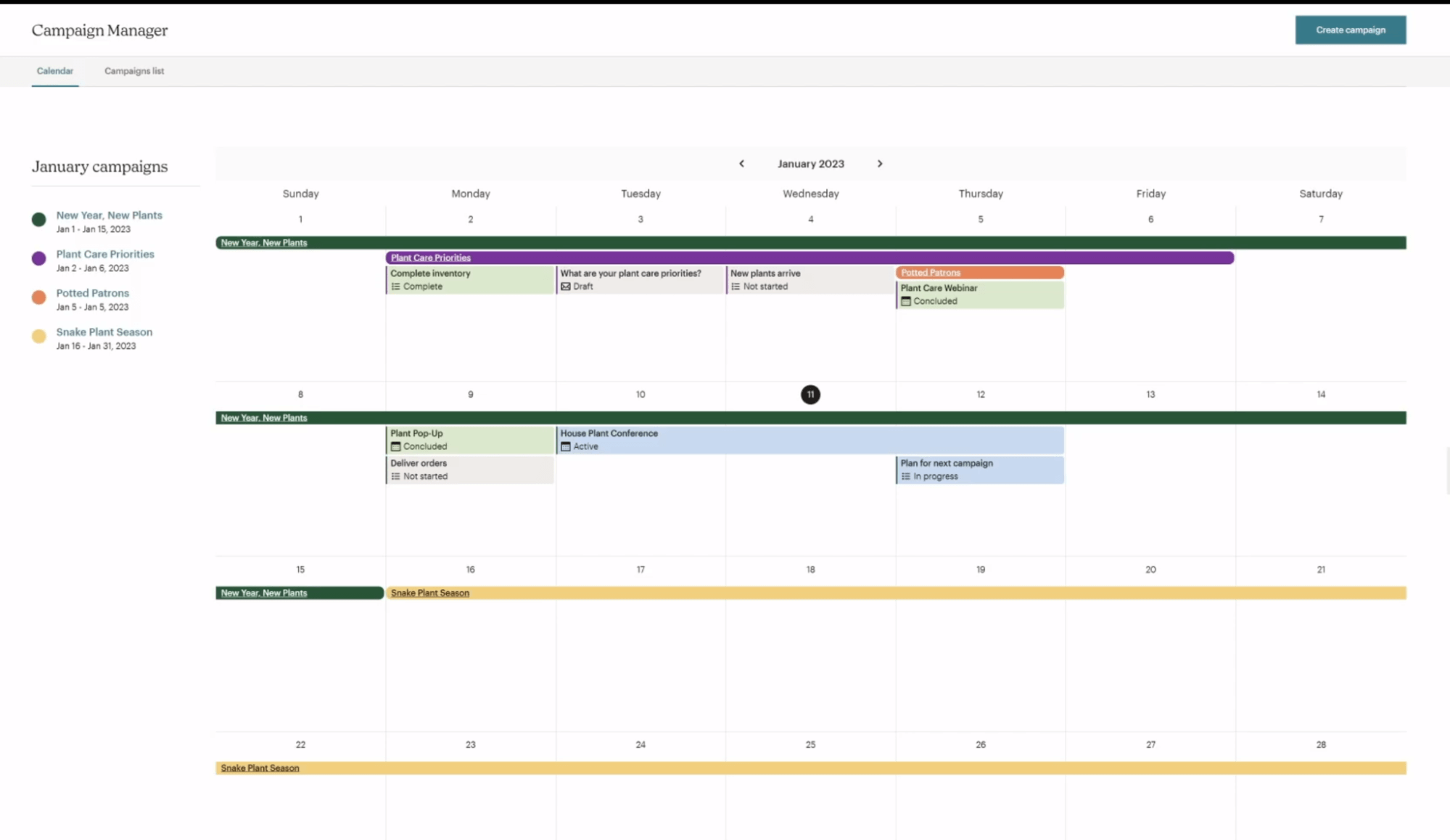Screen dimensions: 1450x840
Task: Advance to next month with right chevron
Action: point(880,164)
